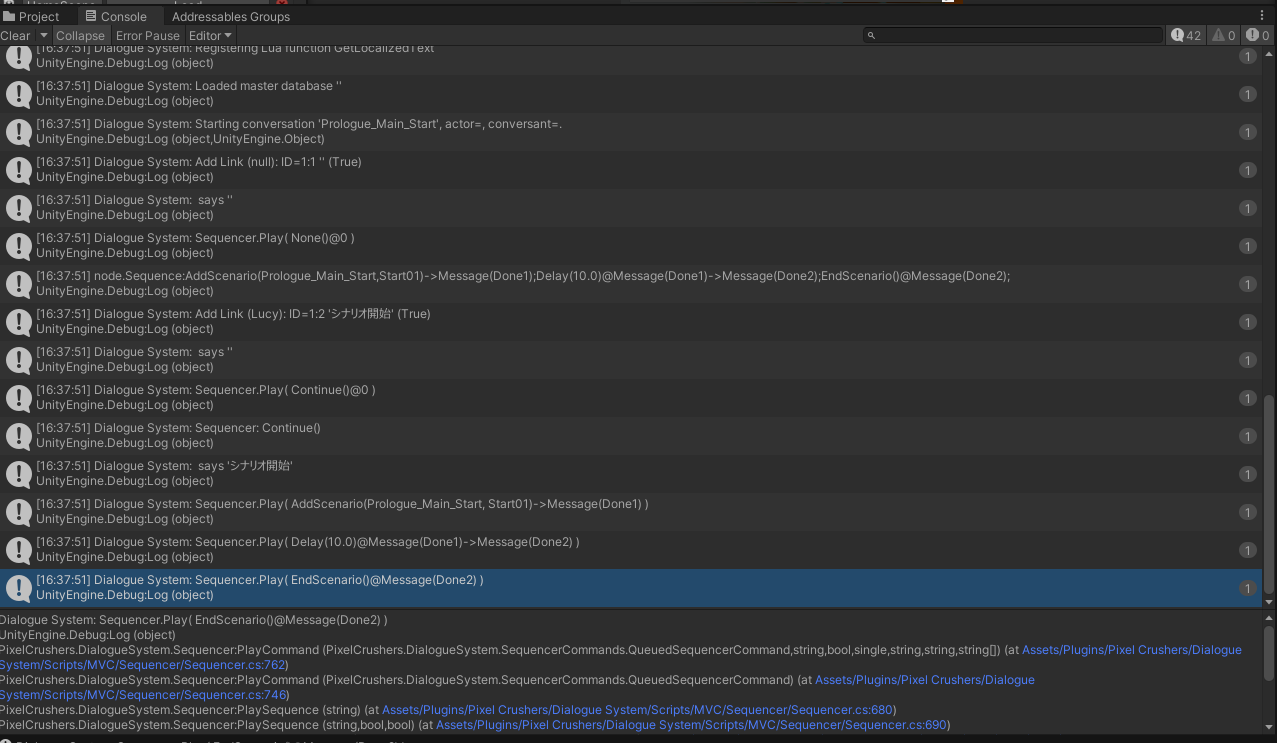Click count badge of 'Delay(10.0)@Message(Done1)' log
The image size is (1277, 743).
(x=1247, y=551)
